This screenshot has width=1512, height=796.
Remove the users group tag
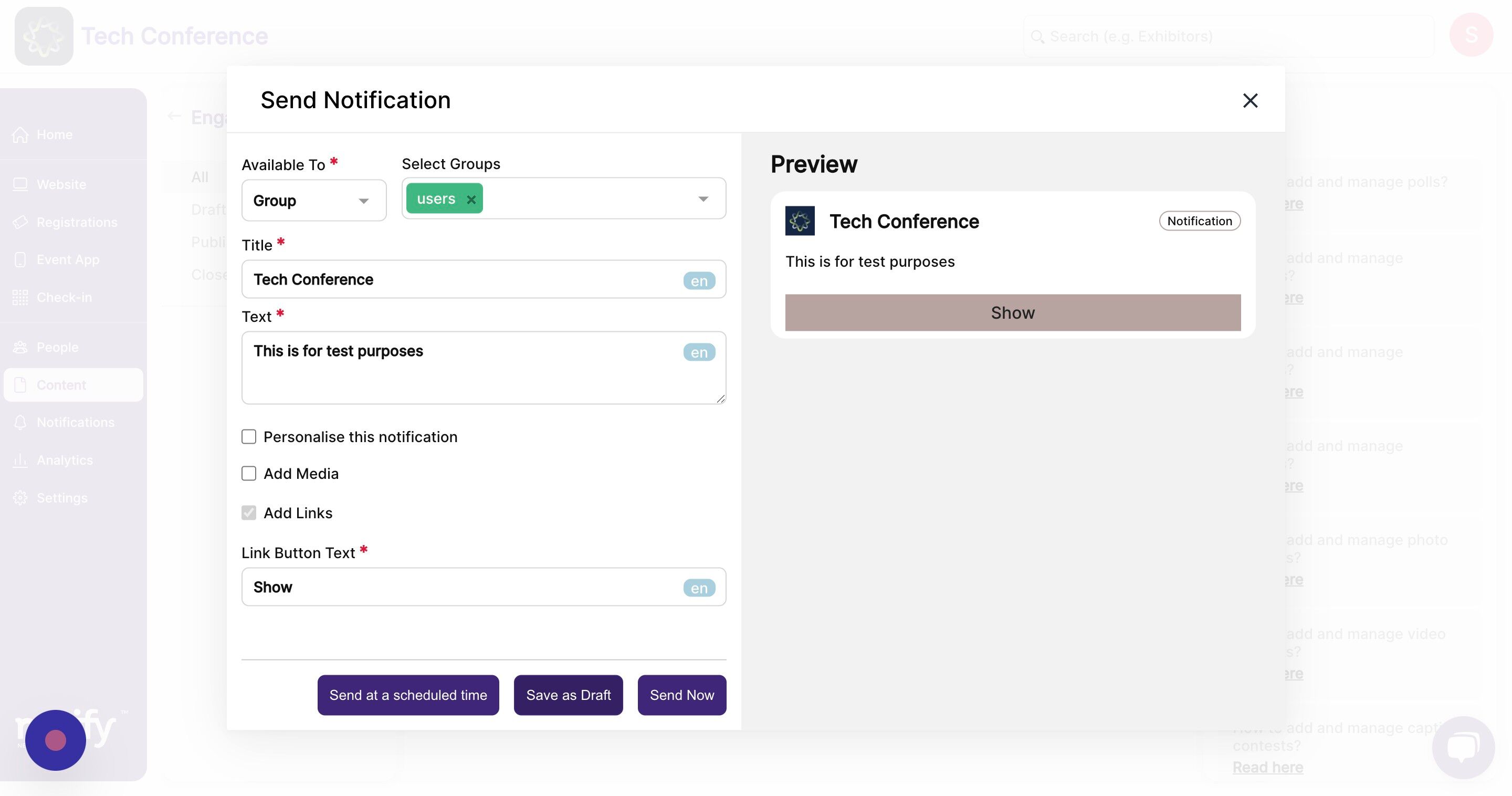pos(471,200)
